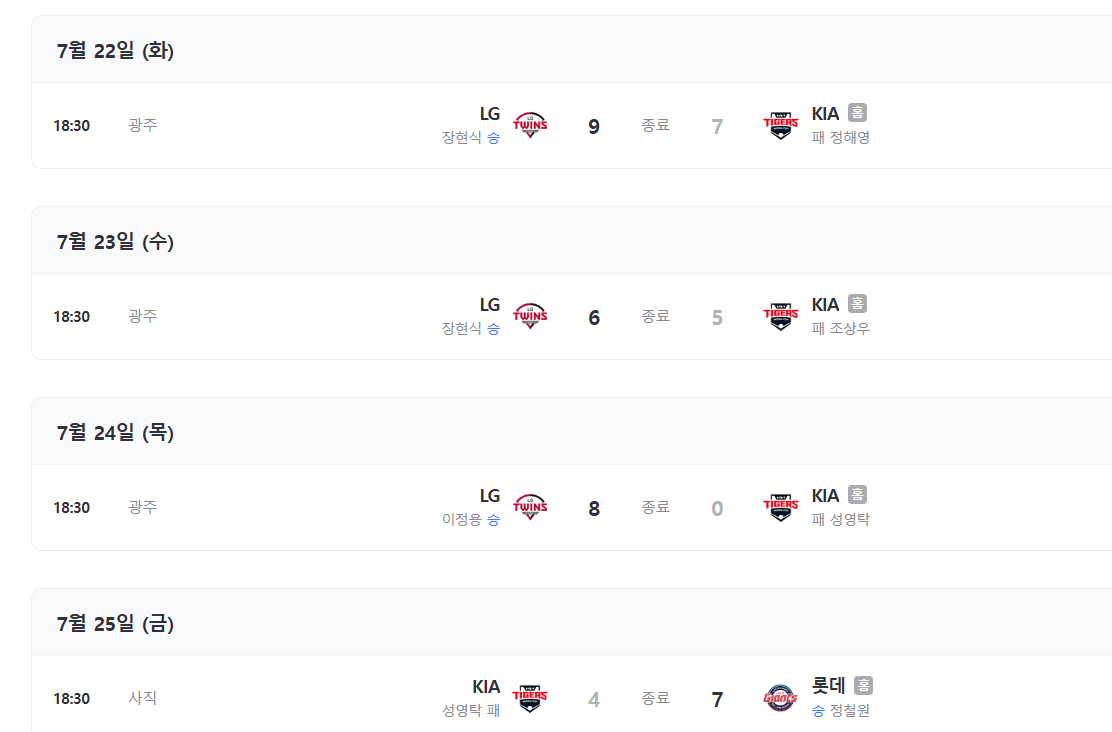This screenshot has width=1112, height=732.
Task: Click LG Twins logo in July 23 game
Action: tap(530, 316)
